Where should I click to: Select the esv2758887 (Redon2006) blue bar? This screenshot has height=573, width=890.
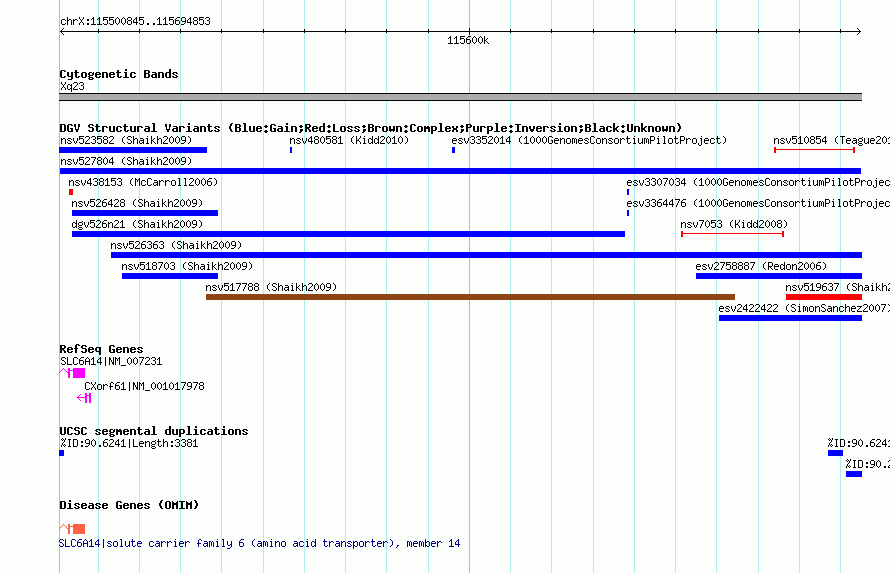[779, 276]
